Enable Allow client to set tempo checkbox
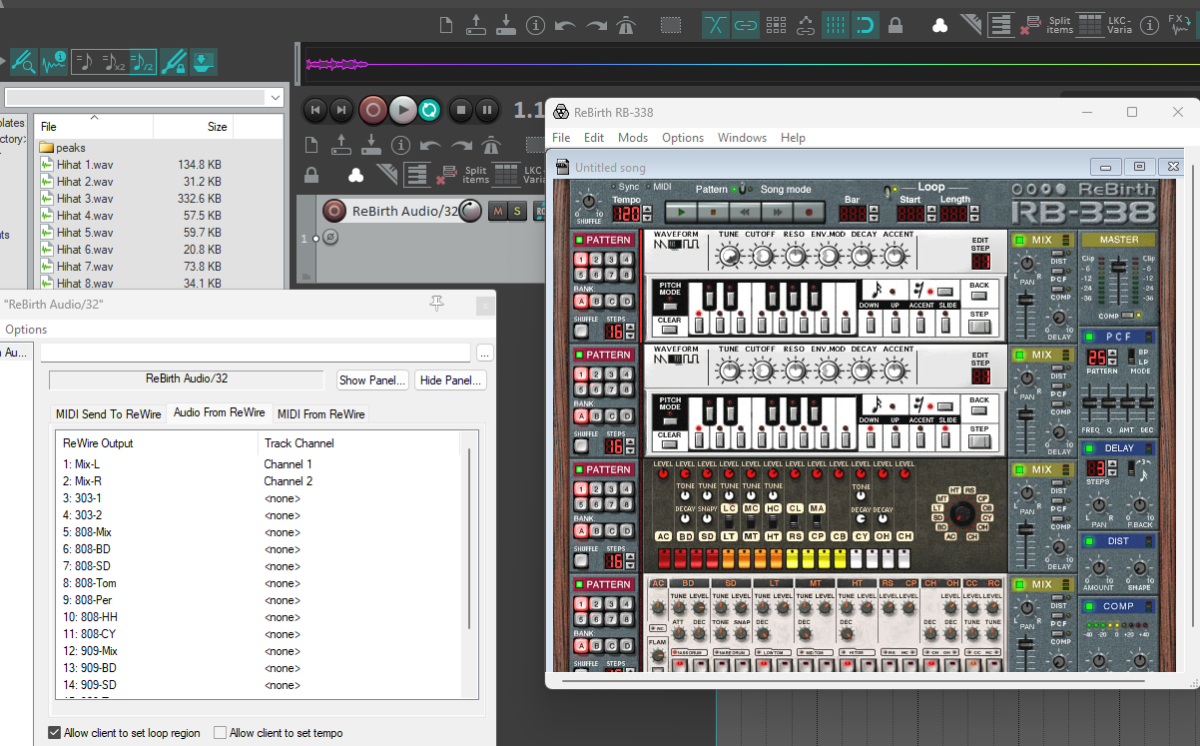 (221, 733)
